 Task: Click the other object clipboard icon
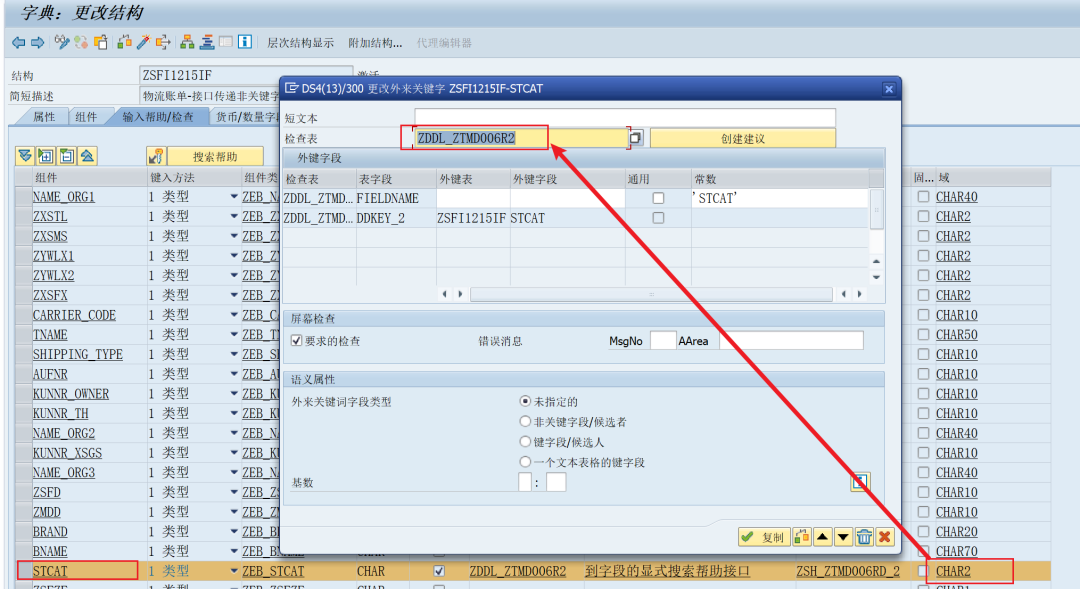click(101, 43)
